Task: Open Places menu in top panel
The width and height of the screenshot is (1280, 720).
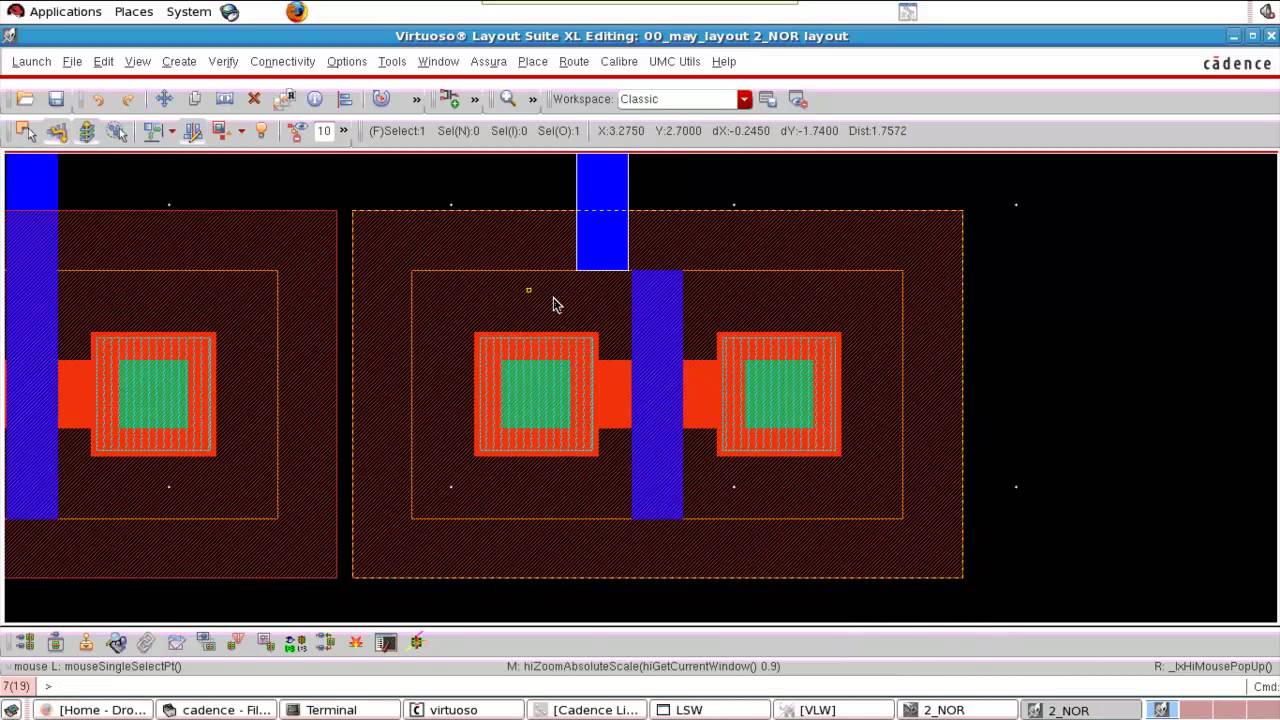Action: click(133, 12)
